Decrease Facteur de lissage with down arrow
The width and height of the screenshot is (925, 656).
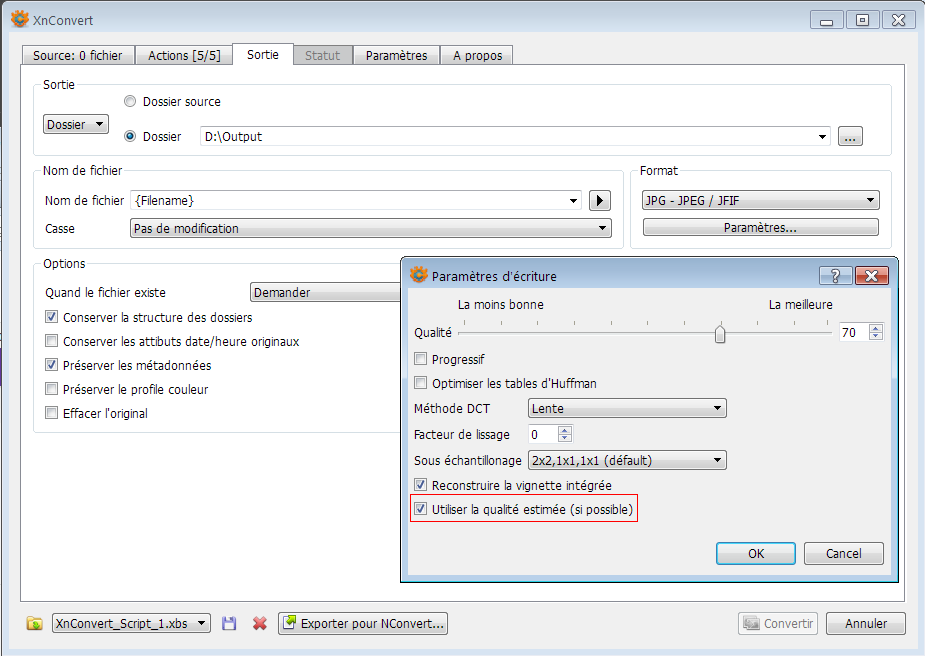565,438
